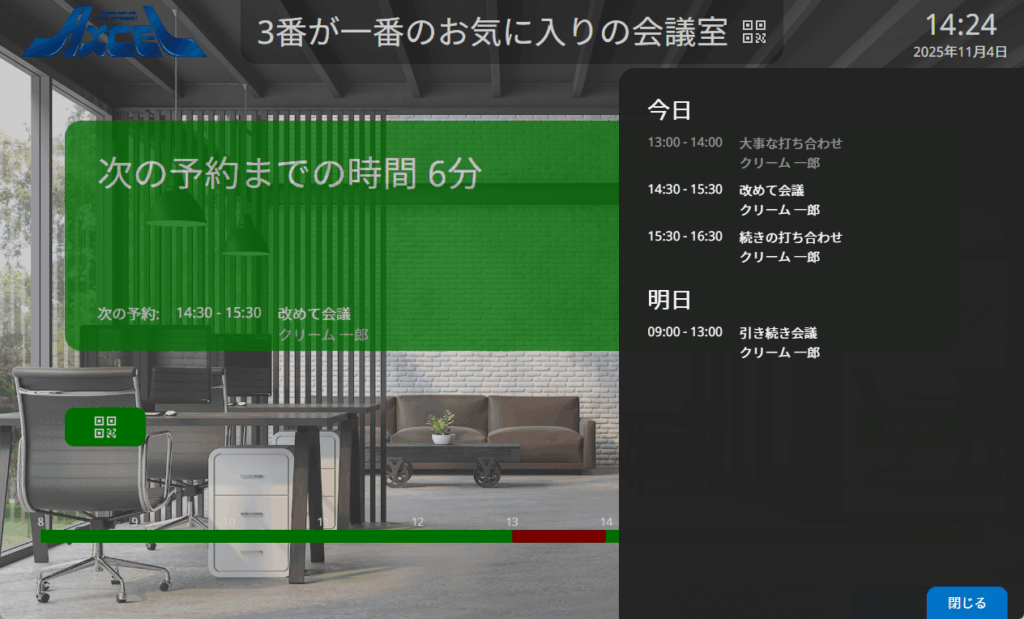Click the 14:24 clock display

click(960, 25)
